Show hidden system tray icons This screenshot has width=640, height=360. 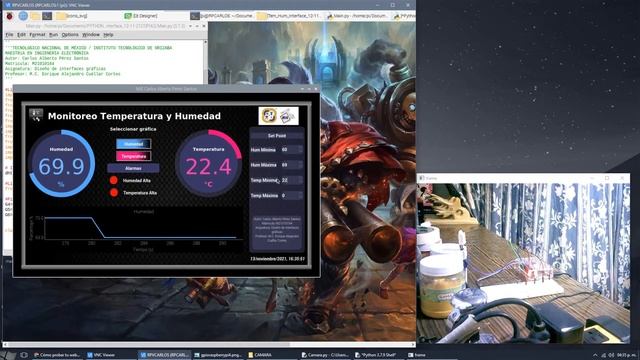click(x=595, y=356)
